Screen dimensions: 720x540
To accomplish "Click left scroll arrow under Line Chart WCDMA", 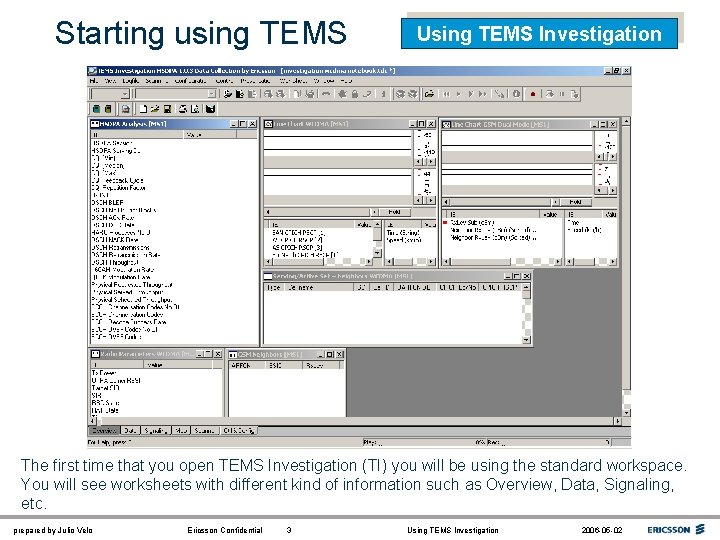I will tap(268, 212).
